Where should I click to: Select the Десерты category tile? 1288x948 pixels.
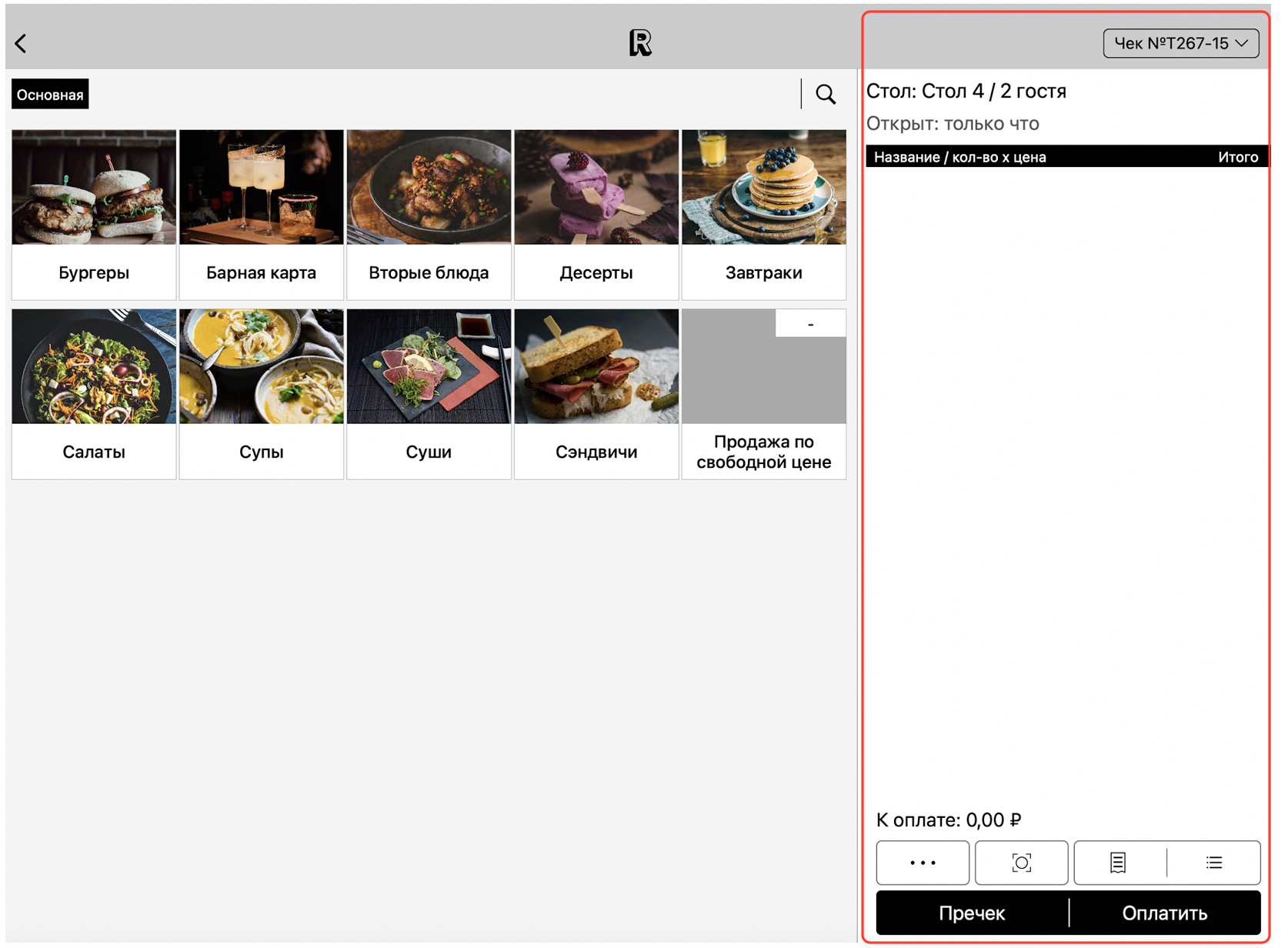[x=596, y=215]
